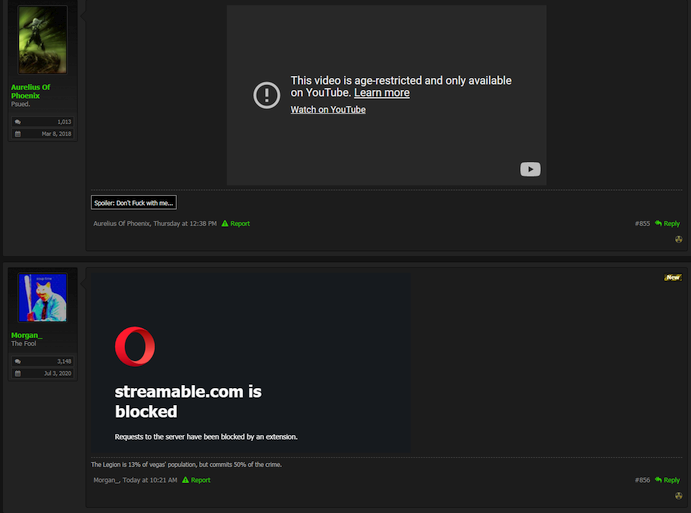Click the 3,148 message count value
691x513 pixels.
pyautogui.click(x=64, y=361)
